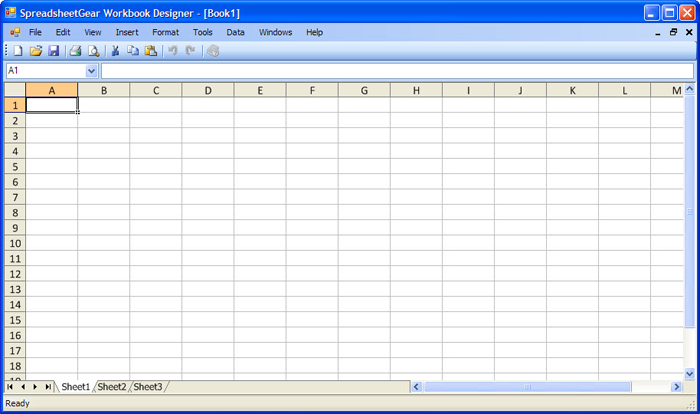Click the horizontal scrollbar thumb
The image size is (700, 414).
click(528, 387)
